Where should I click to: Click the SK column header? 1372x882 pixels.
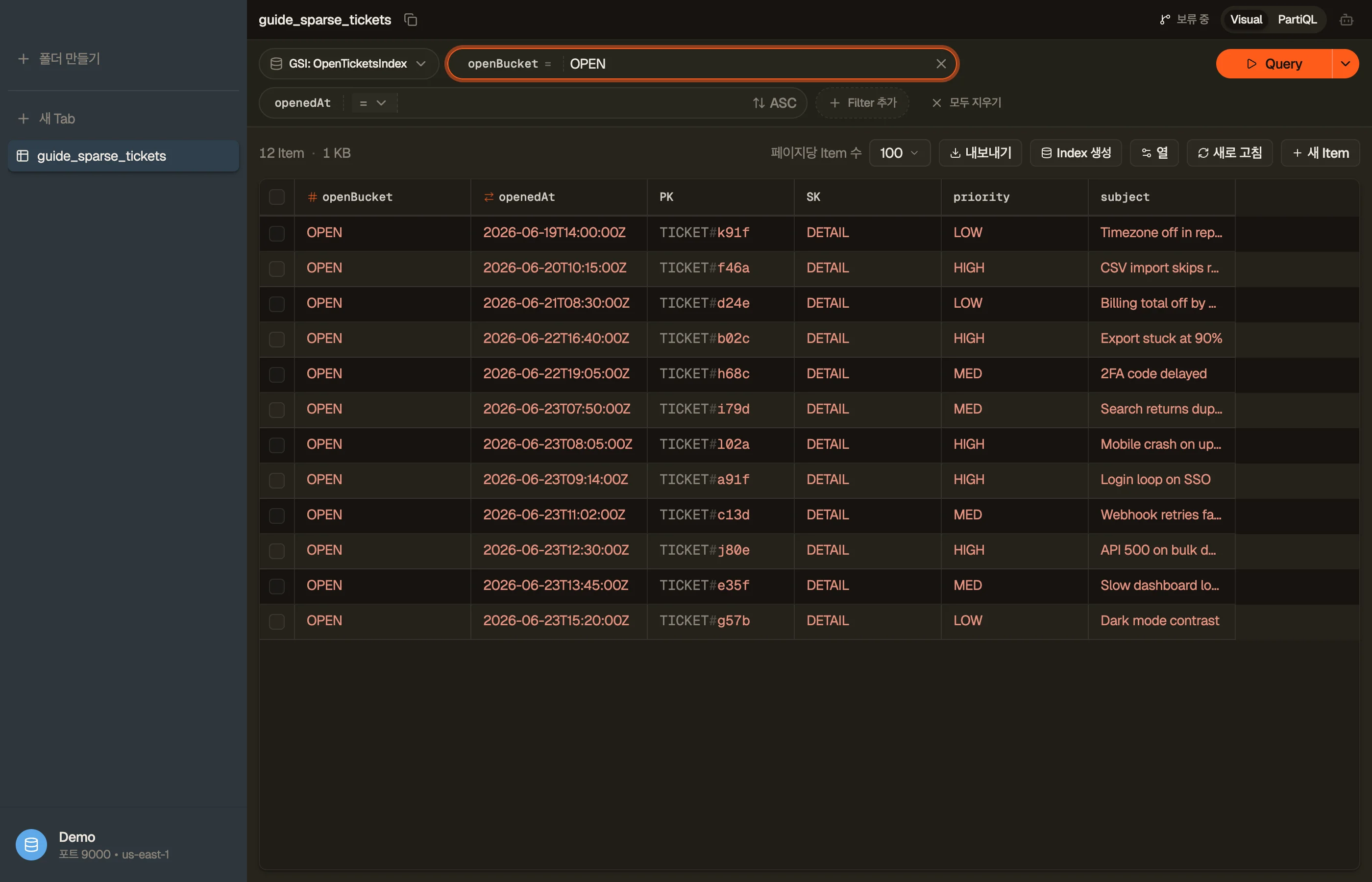(x=867, y=197)
